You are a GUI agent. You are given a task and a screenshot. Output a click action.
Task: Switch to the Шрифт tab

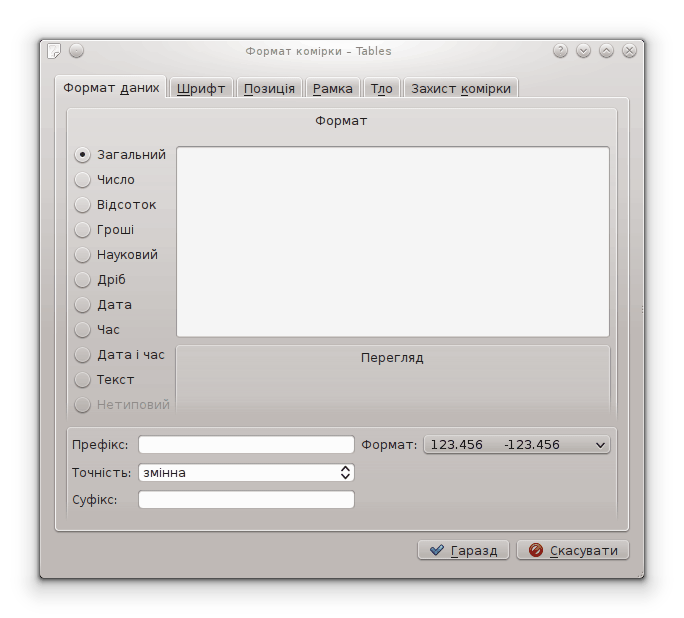tap(201, 88)
